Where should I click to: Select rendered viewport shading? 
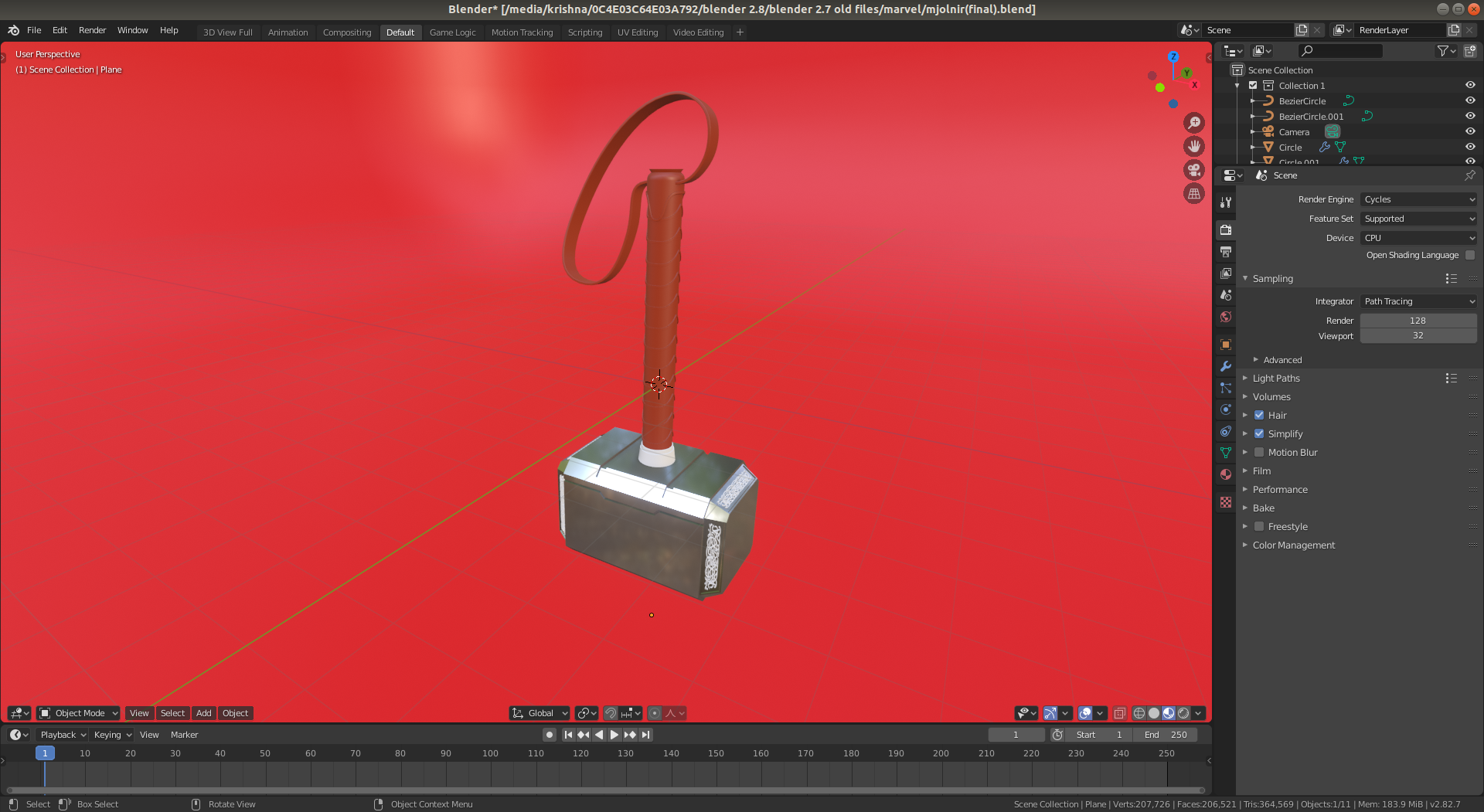click(x=1183, y=713)
